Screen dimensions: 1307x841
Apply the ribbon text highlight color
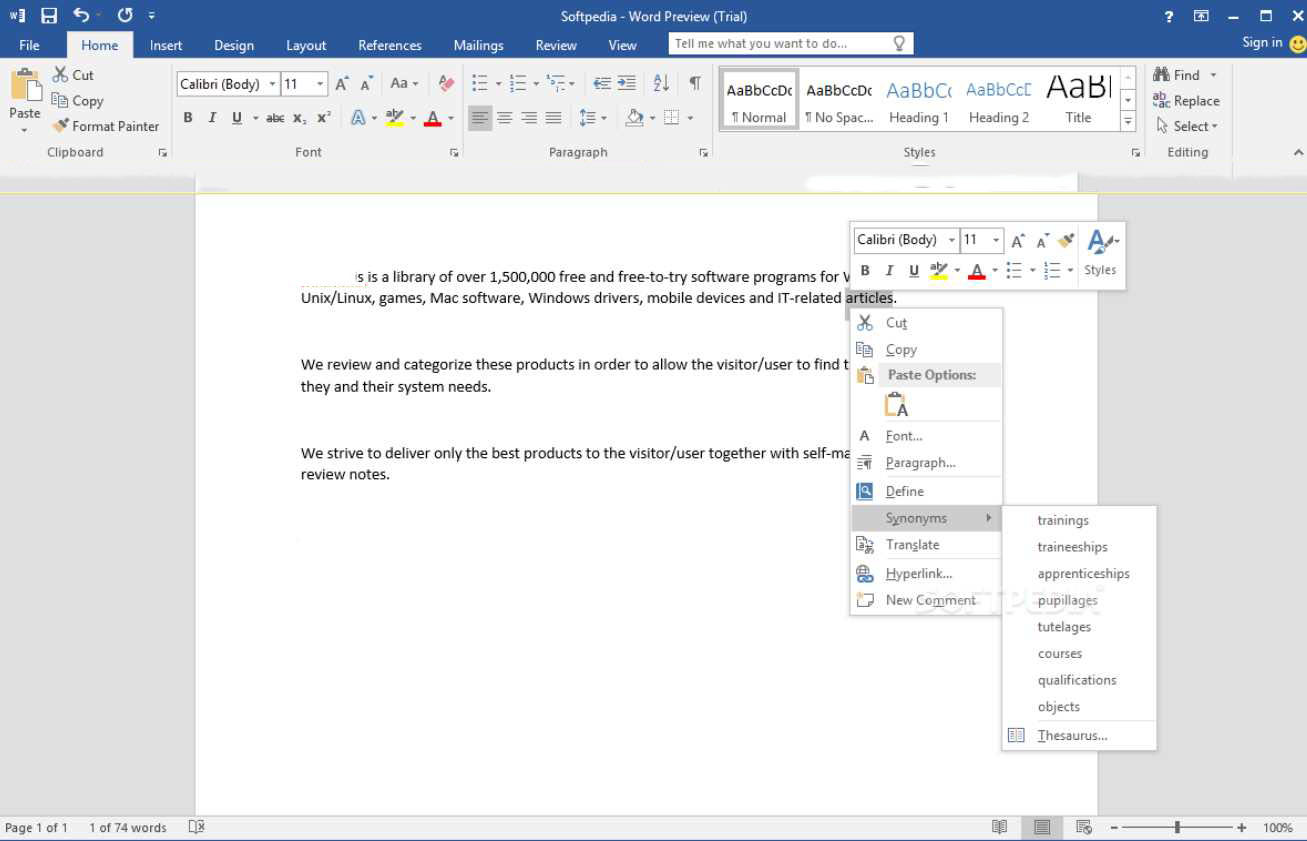click(395, 118)
